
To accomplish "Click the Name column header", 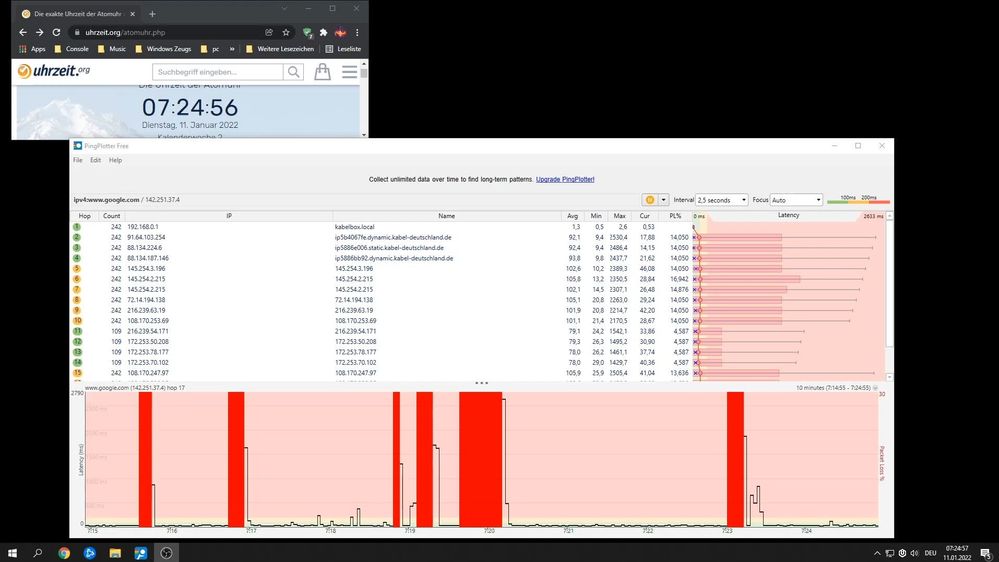I will point(447,216).
